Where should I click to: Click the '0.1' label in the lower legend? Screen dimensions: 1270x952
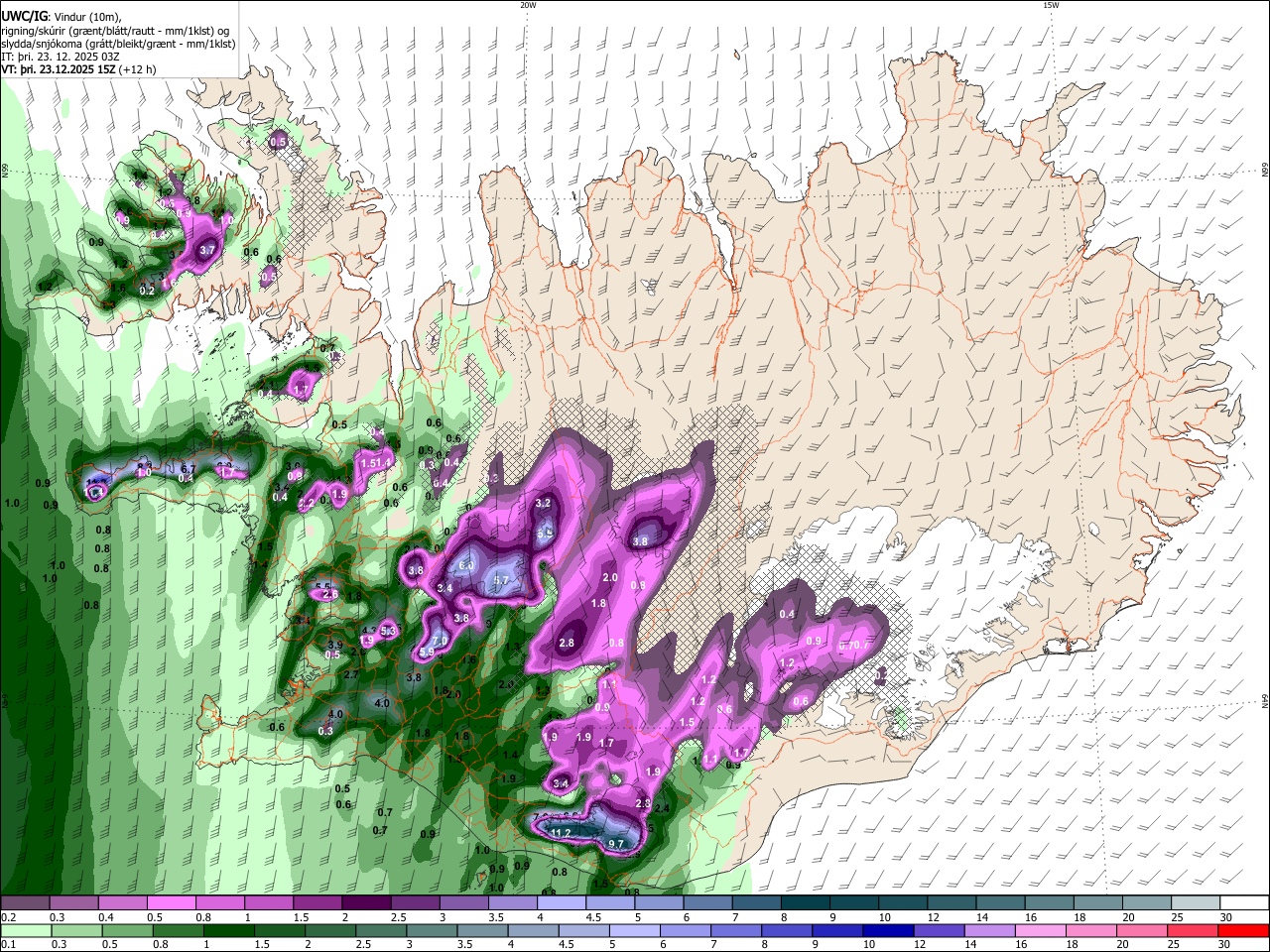tap(7, 943)
